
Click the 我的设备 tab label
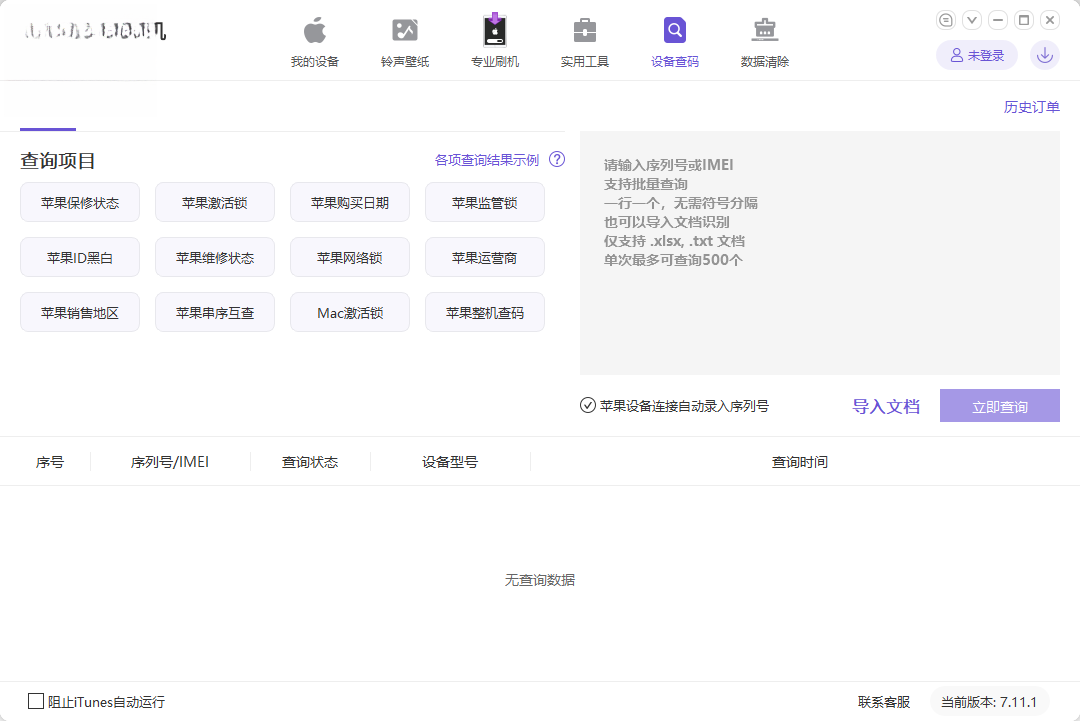point(315,61)
